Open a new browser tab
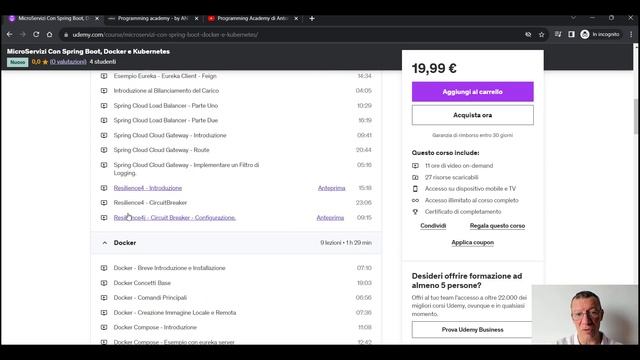640x360 pixels. (312, 18)
